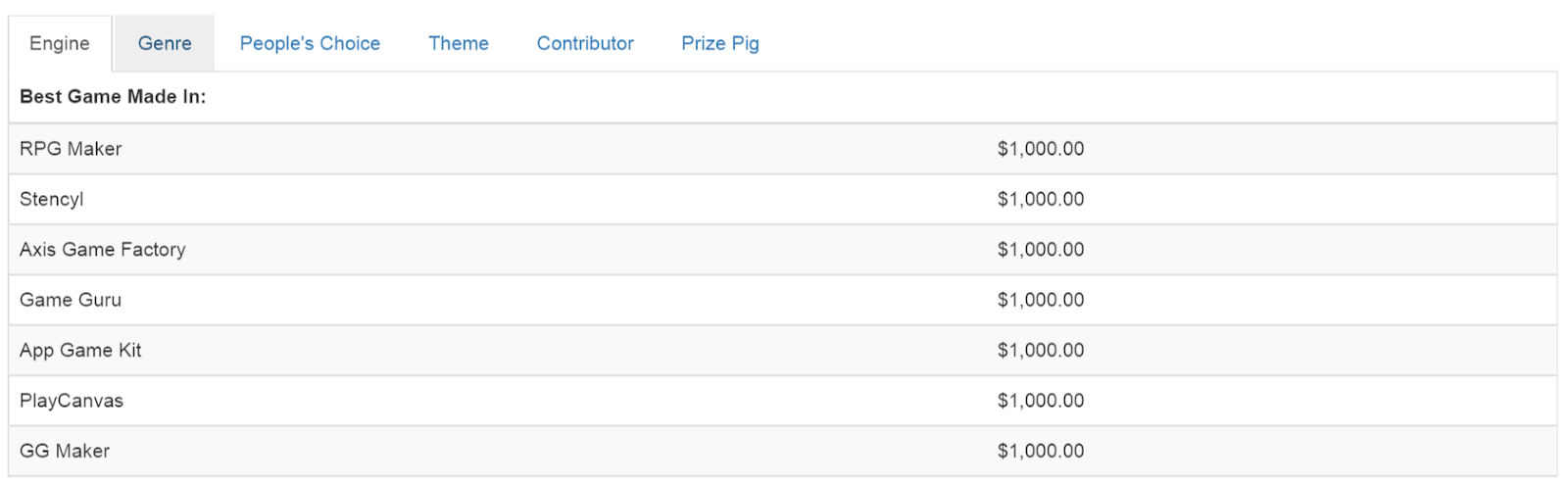Go to the Theme tab
Viewport: 1568px width, 485px height.
pos(459,44)
